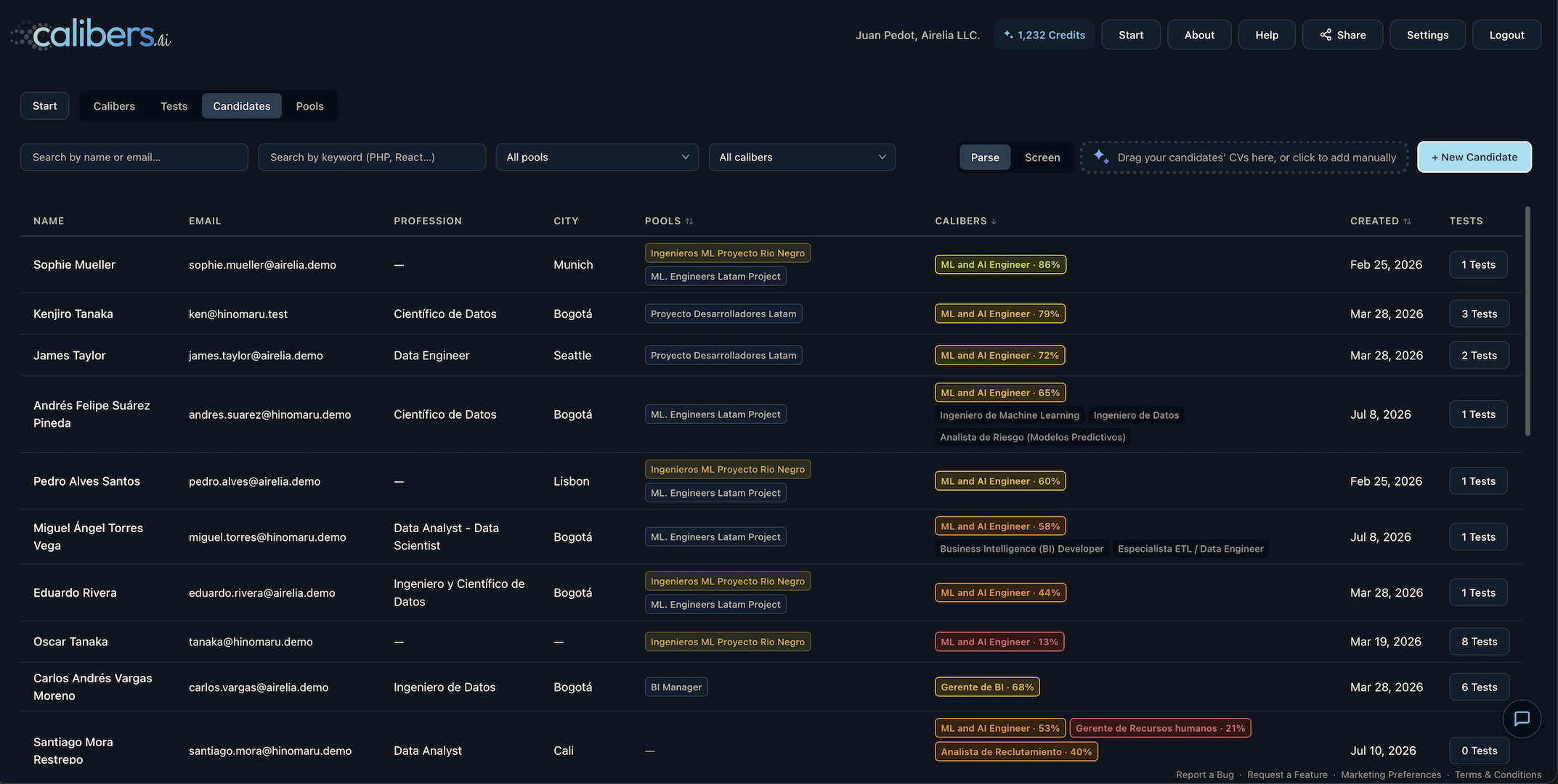The image size is (1558, 784).
Task: Sort by Created column arrows icon
Action: click(1408, 221)
